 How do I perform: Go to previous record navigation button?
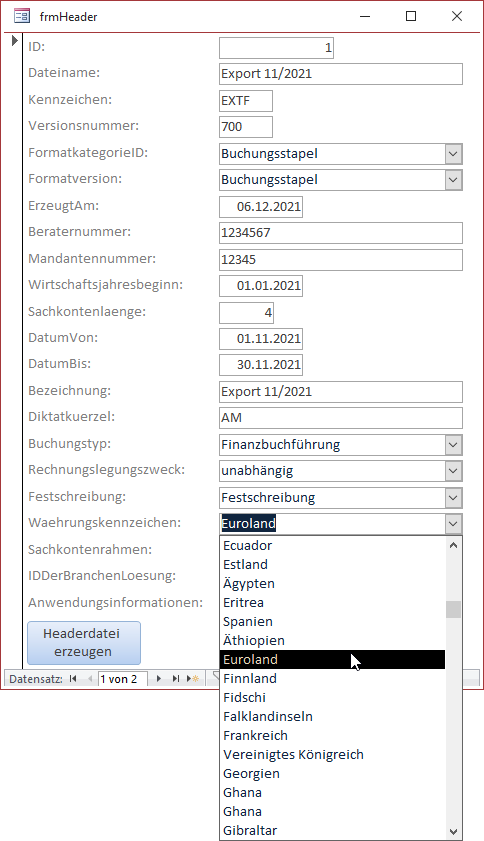pos(90,678)
